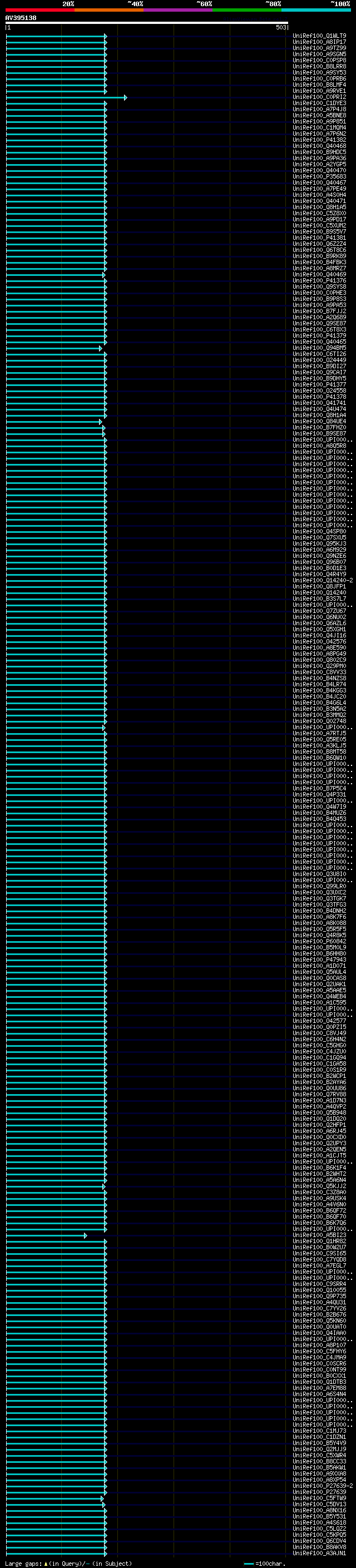Screen dimensions: 356x1568
Task: Select hit UniRef100_Q84UE4
Action: pos(319,422)
